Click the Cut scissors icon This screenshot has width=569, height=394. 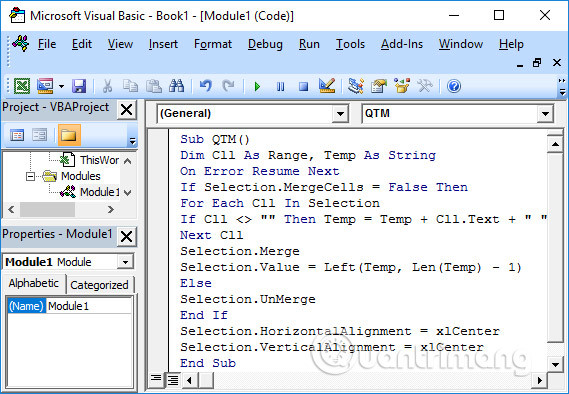click(107, 86)
